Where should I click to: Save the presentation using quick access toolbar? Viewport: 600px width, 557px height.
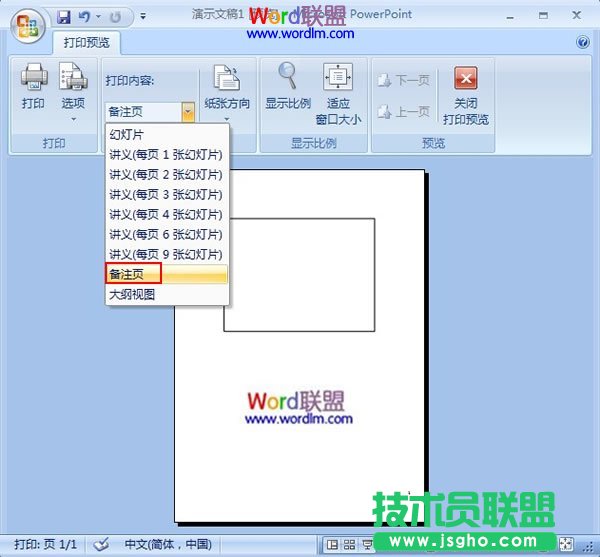64,17
